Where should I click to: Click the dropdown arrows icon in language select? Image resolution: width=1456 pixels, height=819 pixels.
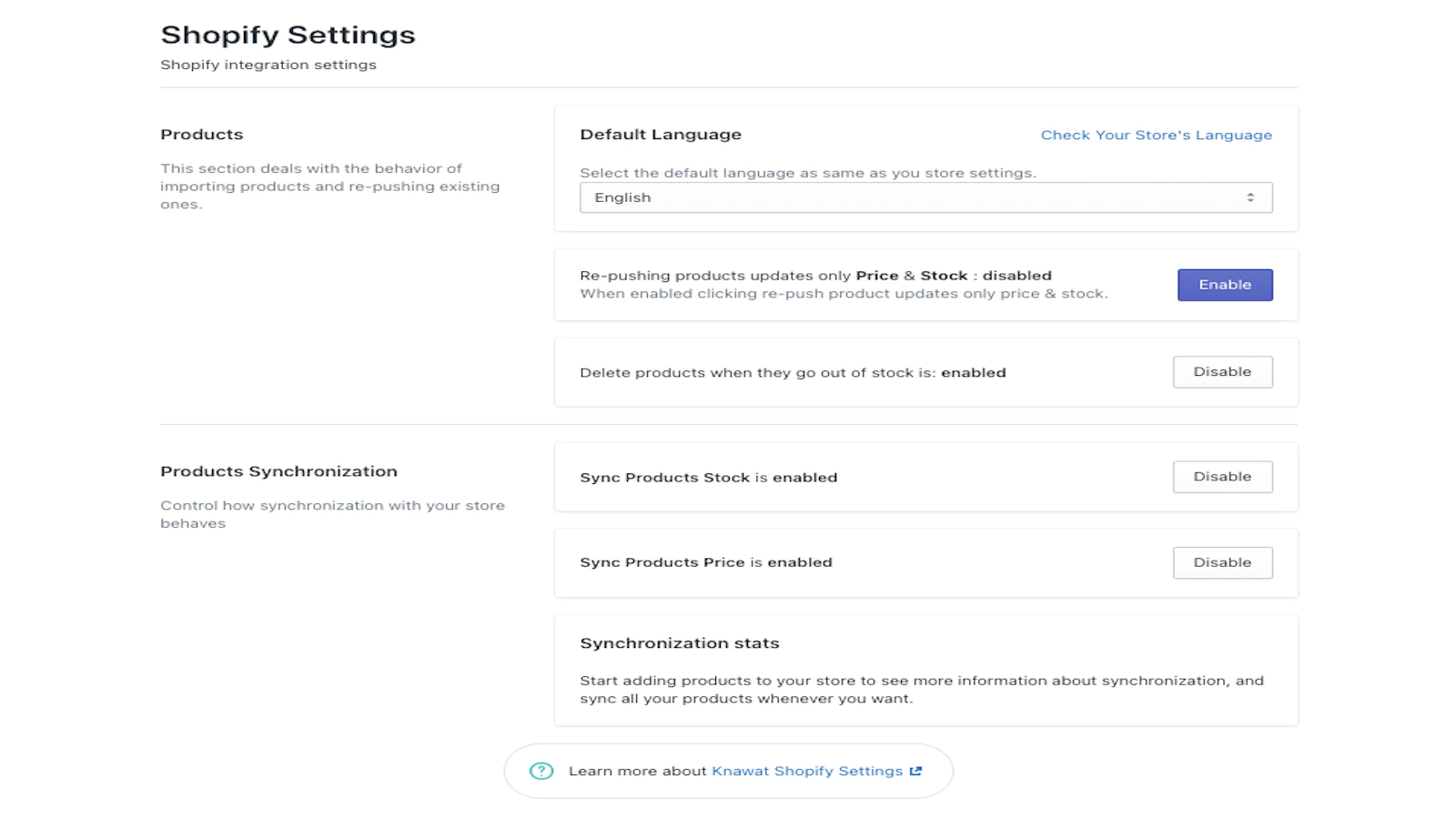pos(1250,197)
